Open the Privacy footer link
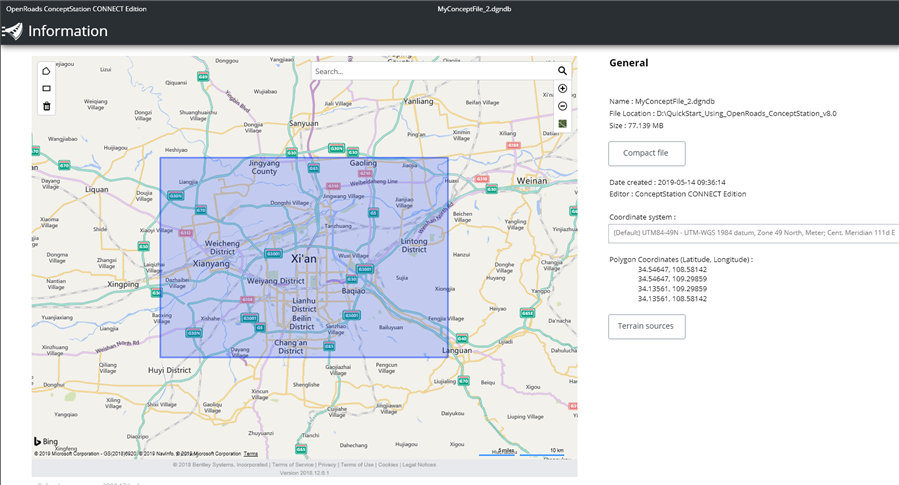Screen dimensions: 899x485 [x=327, y=465]
